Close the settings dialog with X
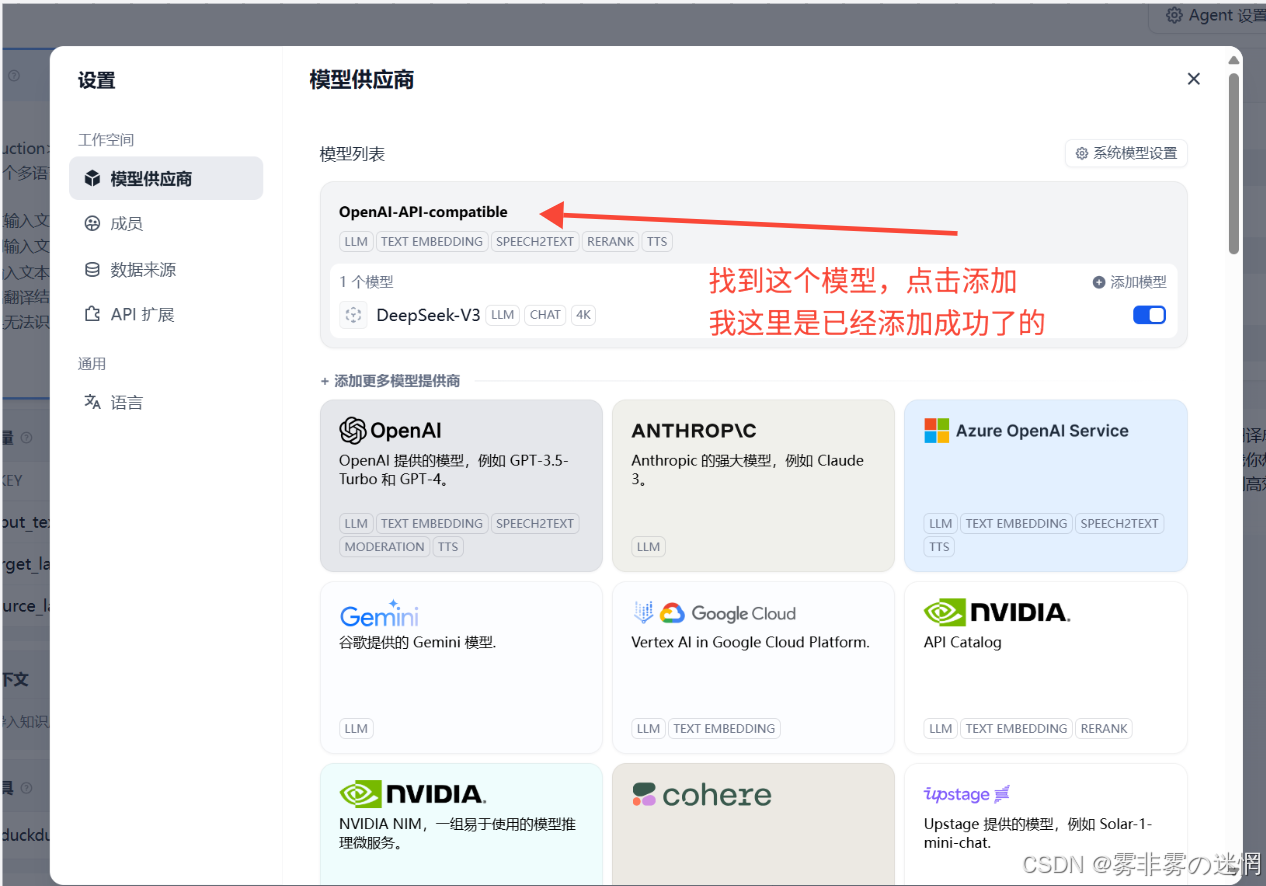1266x886 pixels. tap(1193, 79)
